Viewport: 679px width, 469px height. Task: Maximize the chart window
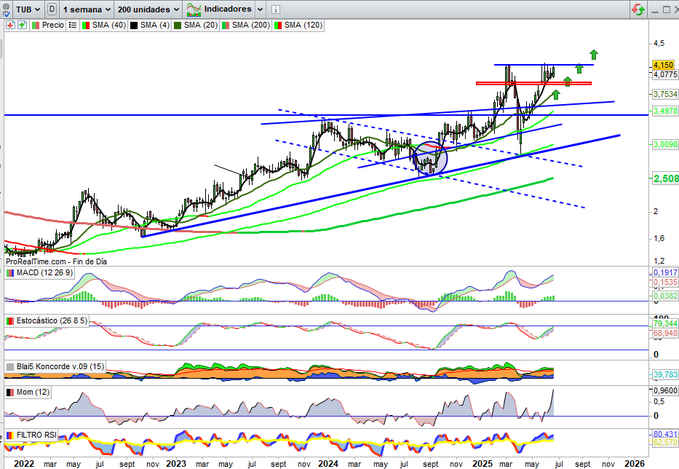pos(666,9)
